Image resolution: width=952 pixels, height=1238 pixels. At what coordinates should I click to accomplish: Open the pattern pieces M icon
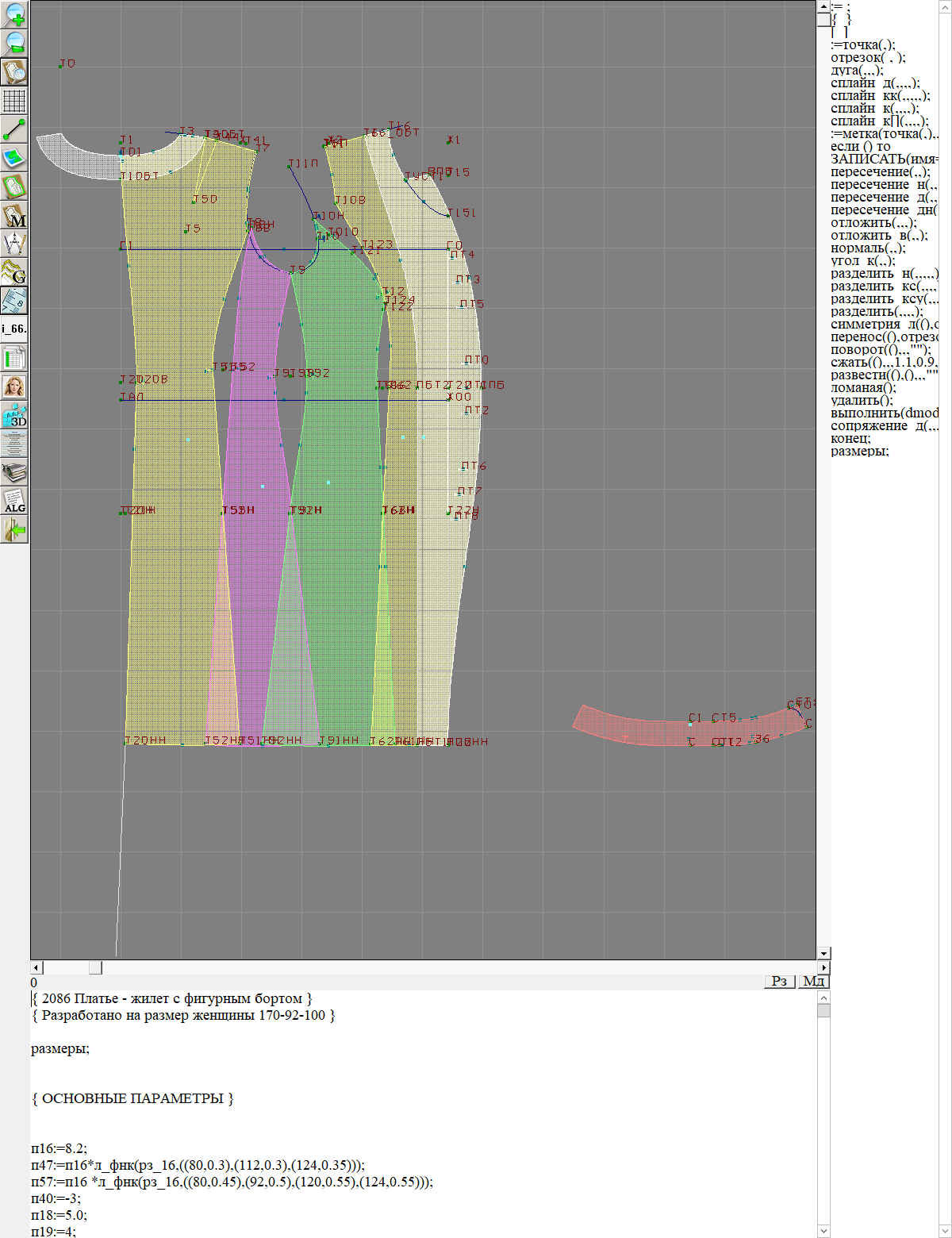pyautogui.click(x=14, y=215)
